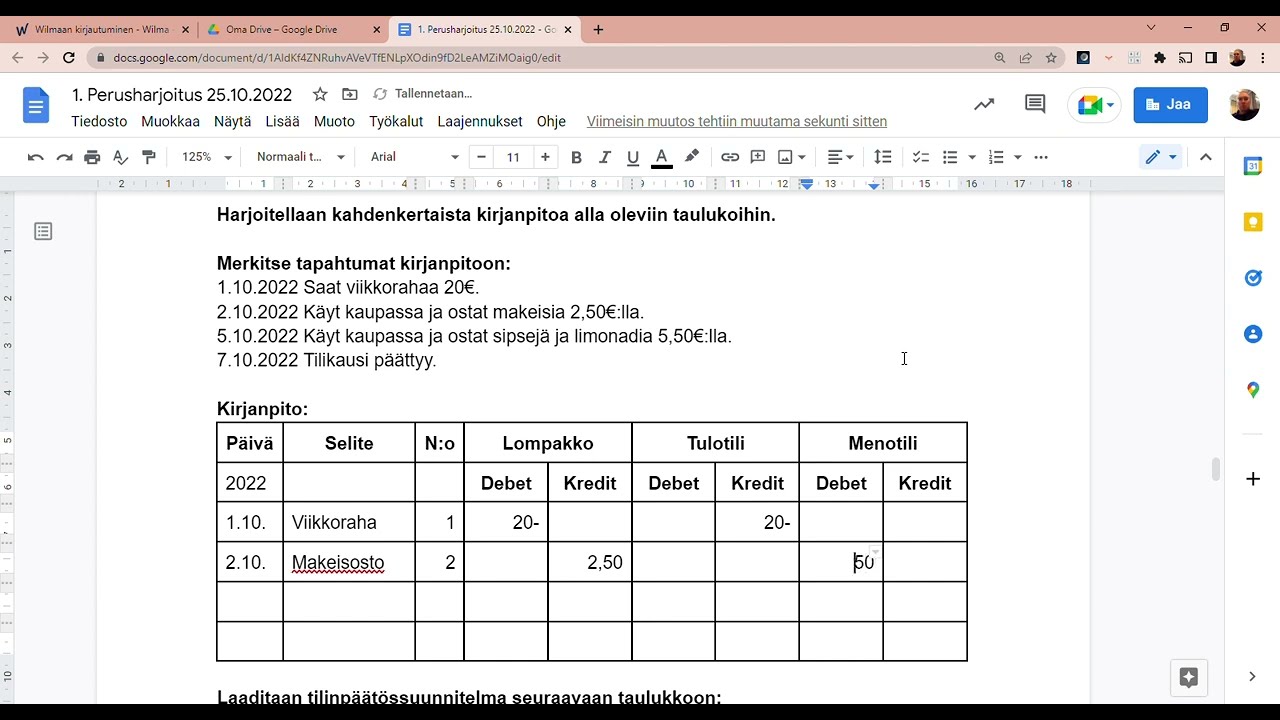Viewport: 1280px width, 720px height.
Task: Open checklist options in toolbar
Action: (x=921, y=157)
